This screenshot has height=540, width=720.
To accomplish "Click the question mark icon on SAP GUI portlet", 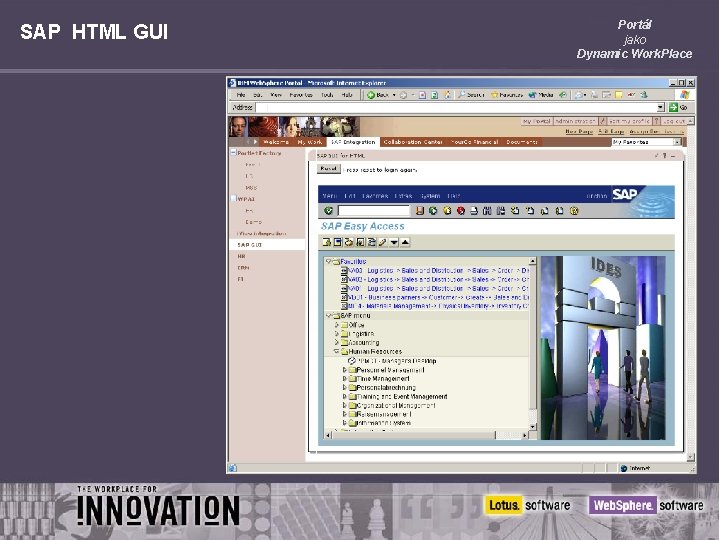I will click(664, 156).
